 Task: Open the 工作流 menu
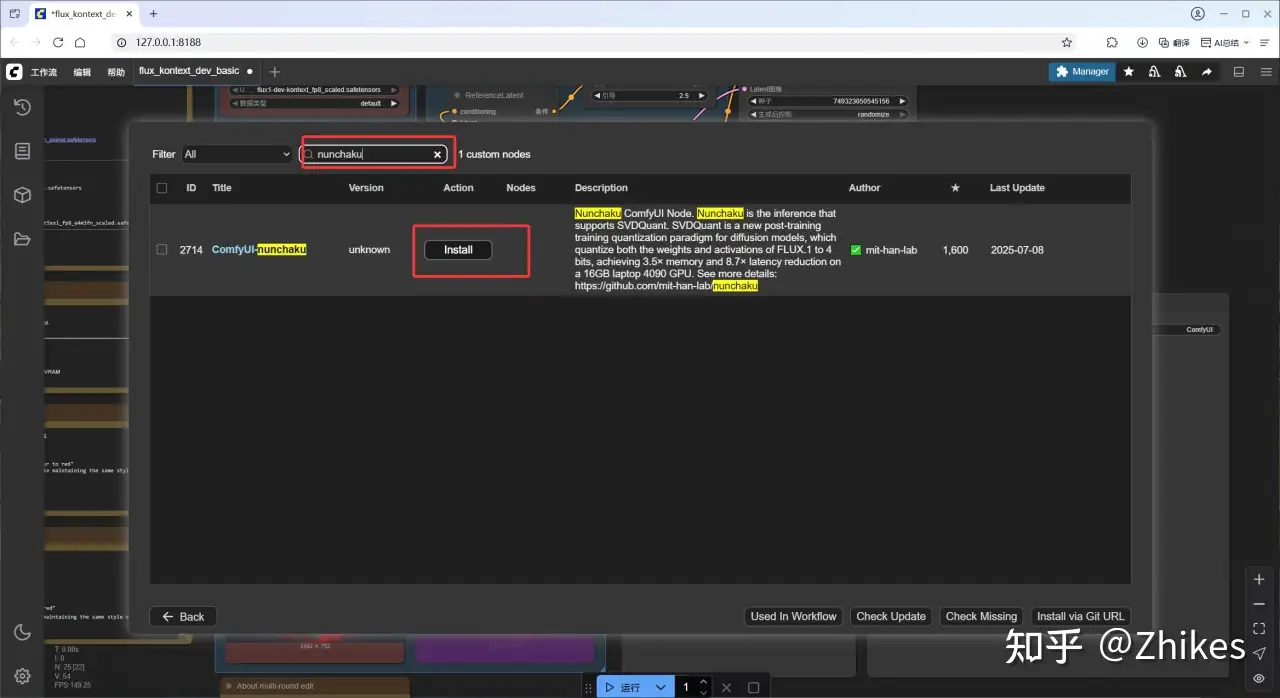pos(44,72)
